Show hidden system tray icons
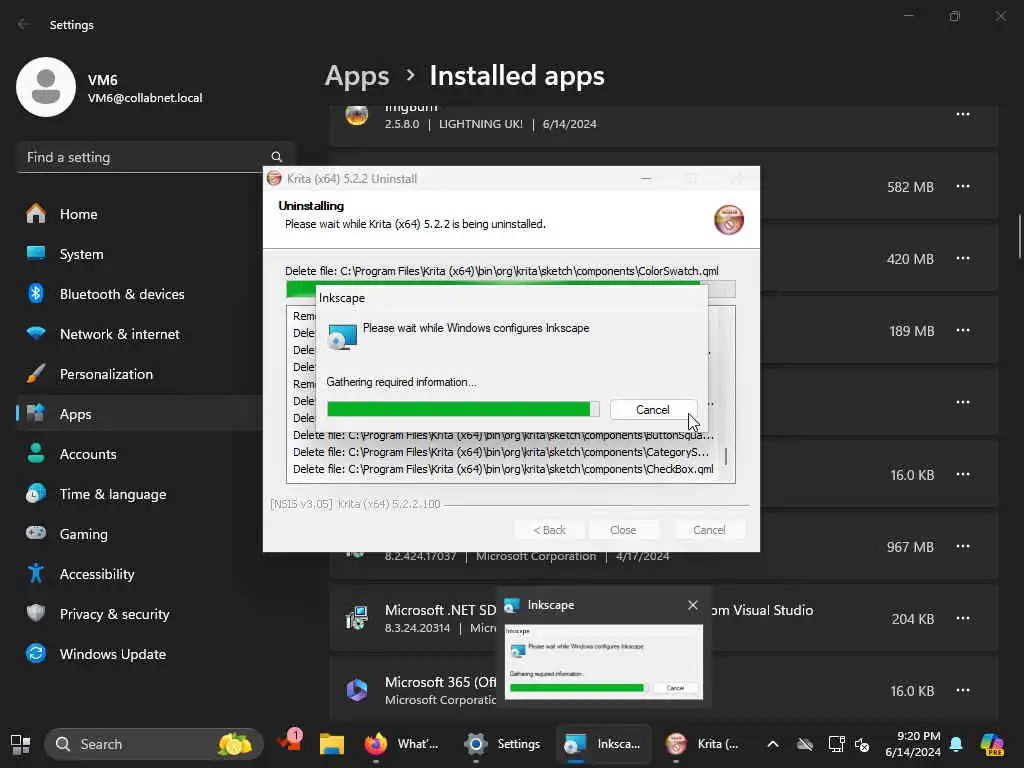1024x768 pixels. pos(773,744)
